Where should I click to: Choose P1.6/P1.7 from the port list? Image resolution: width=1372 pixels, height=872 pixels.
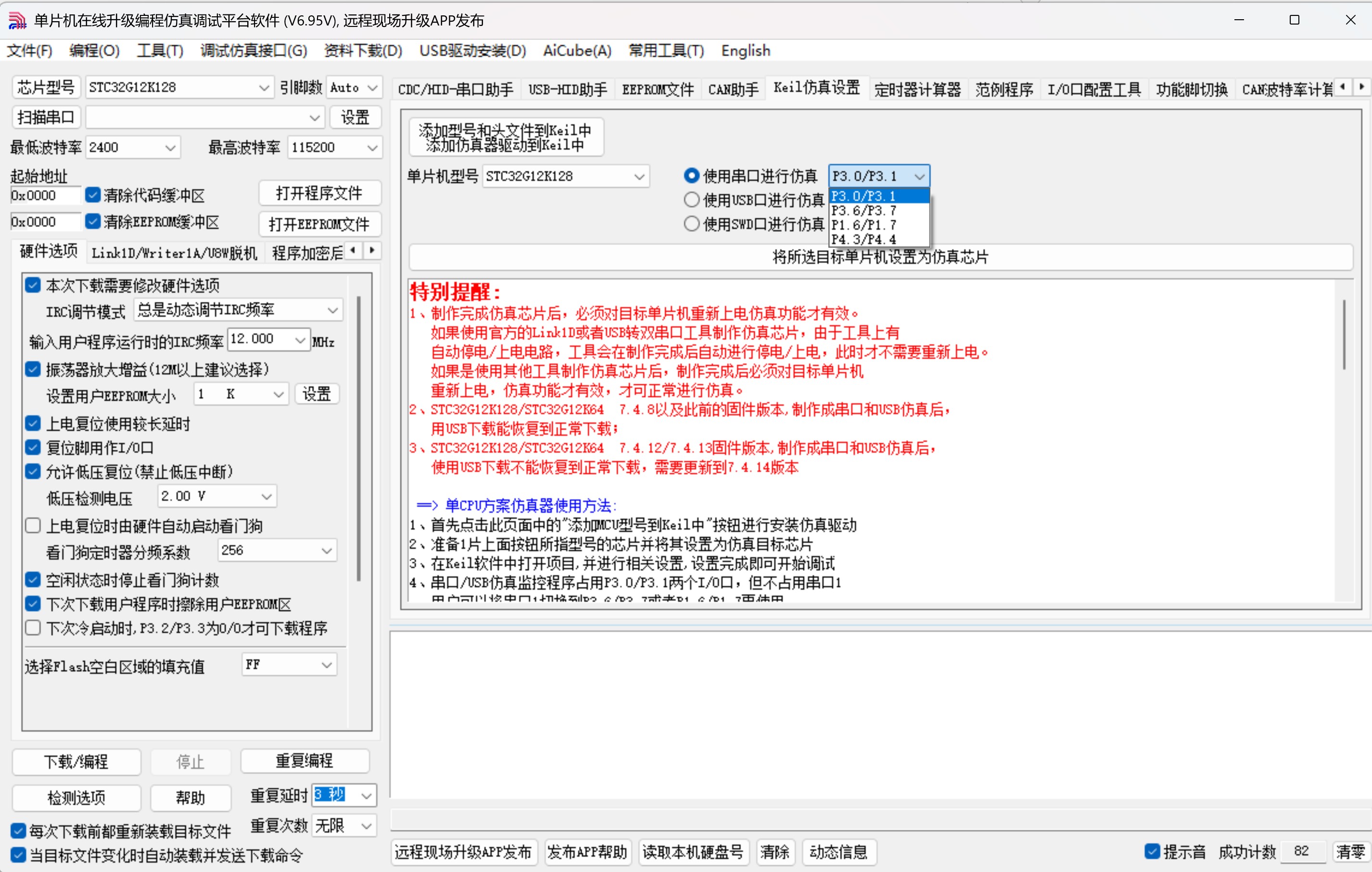(x=879, y=225)
